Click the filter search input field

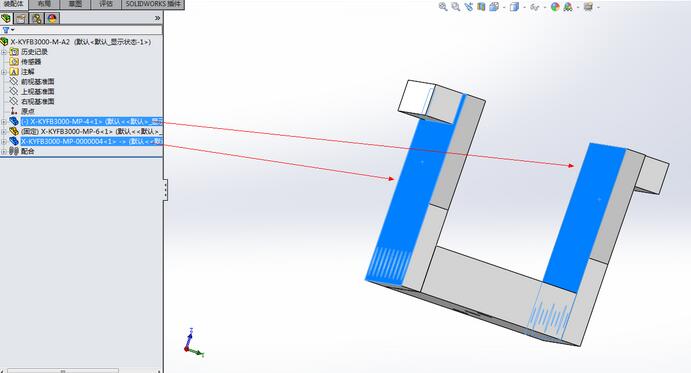click(x=88, y=30)
